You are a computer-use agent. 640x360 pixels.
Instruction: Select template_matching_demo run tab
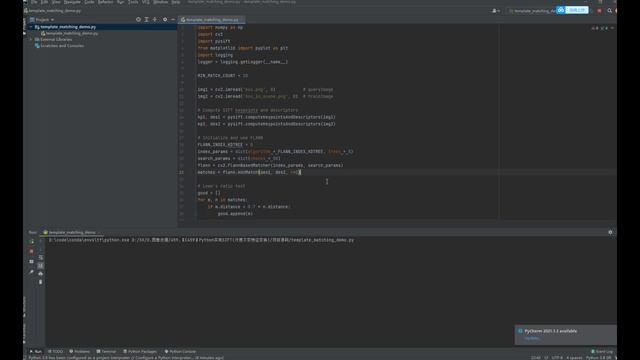coord(72,232)
